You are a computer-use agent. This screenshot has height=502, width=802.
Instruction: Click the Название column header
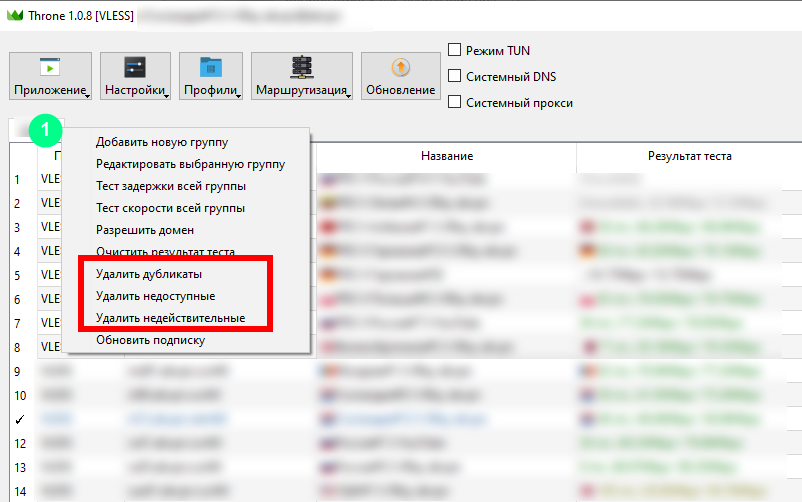(446, 157)
